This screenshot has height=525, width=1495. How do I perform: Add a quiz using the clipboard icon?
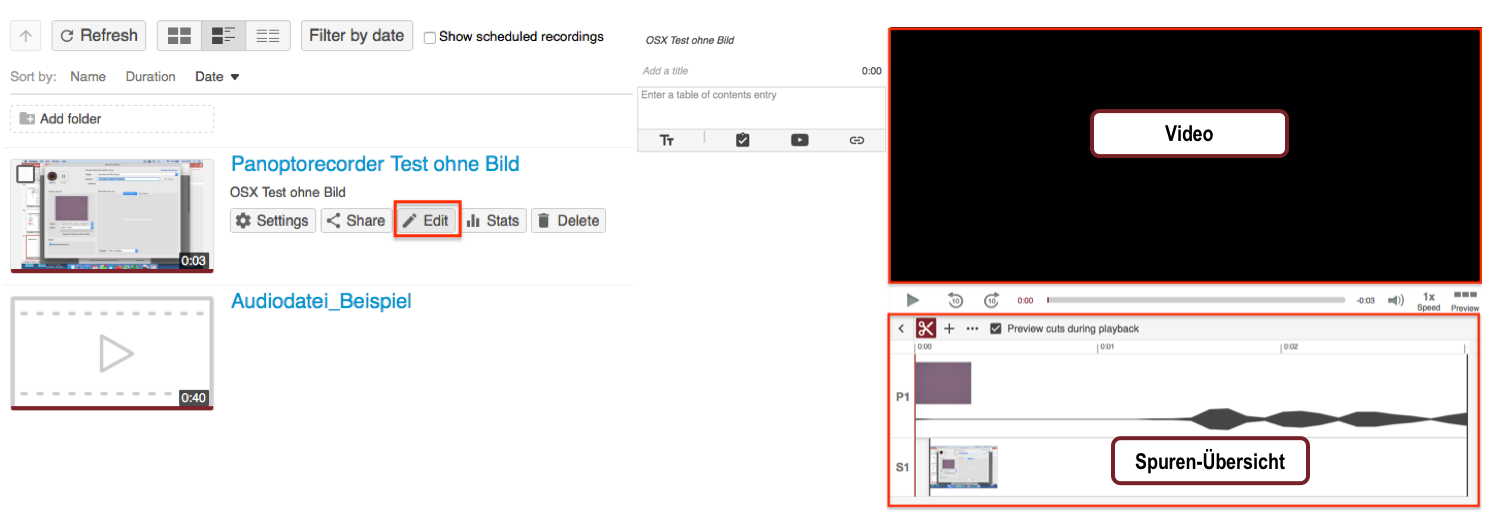tap(742, 140)
